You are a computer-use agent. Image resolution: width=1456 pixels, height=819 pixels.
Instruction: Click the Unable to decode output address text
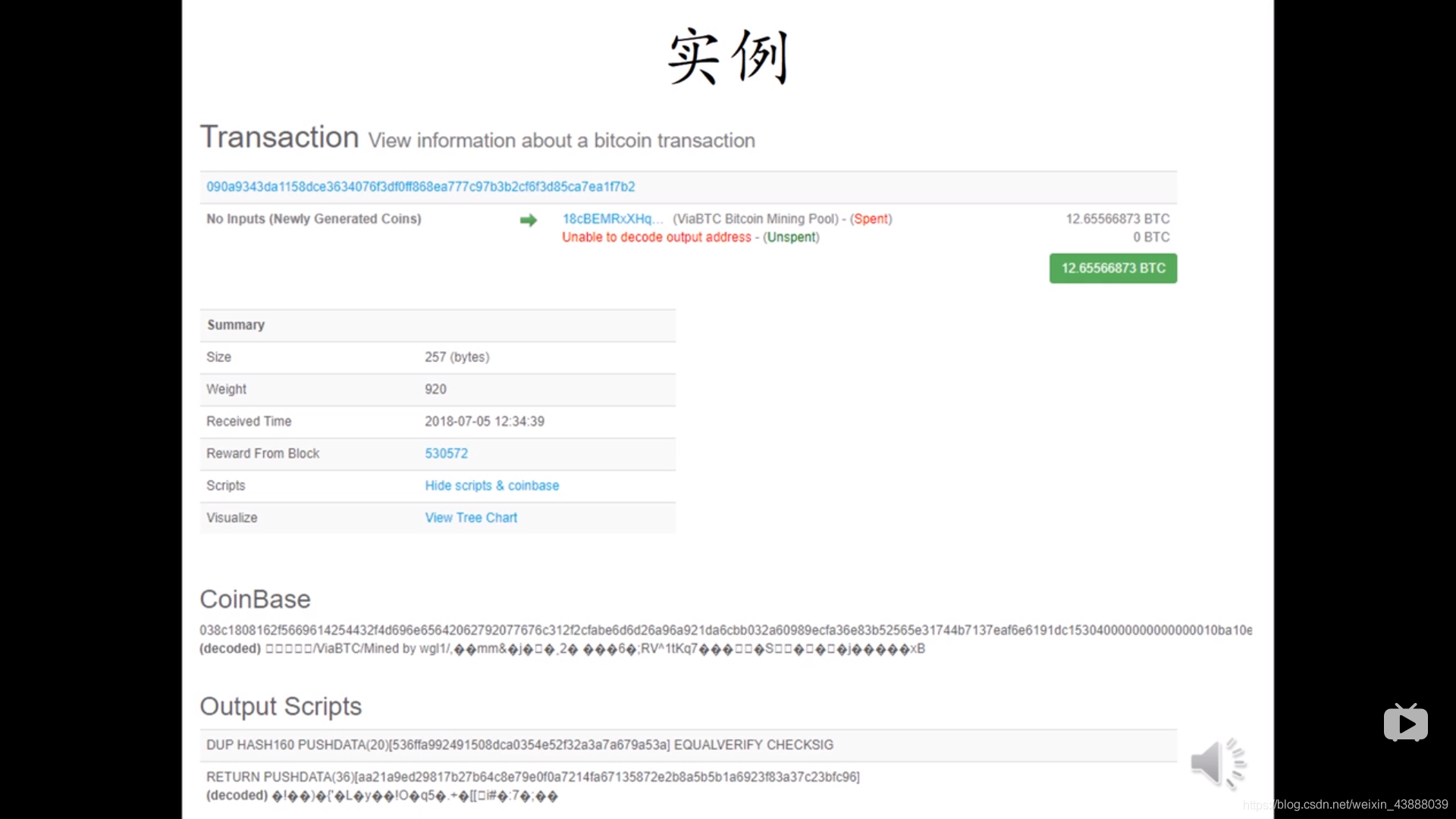(657, 237)
